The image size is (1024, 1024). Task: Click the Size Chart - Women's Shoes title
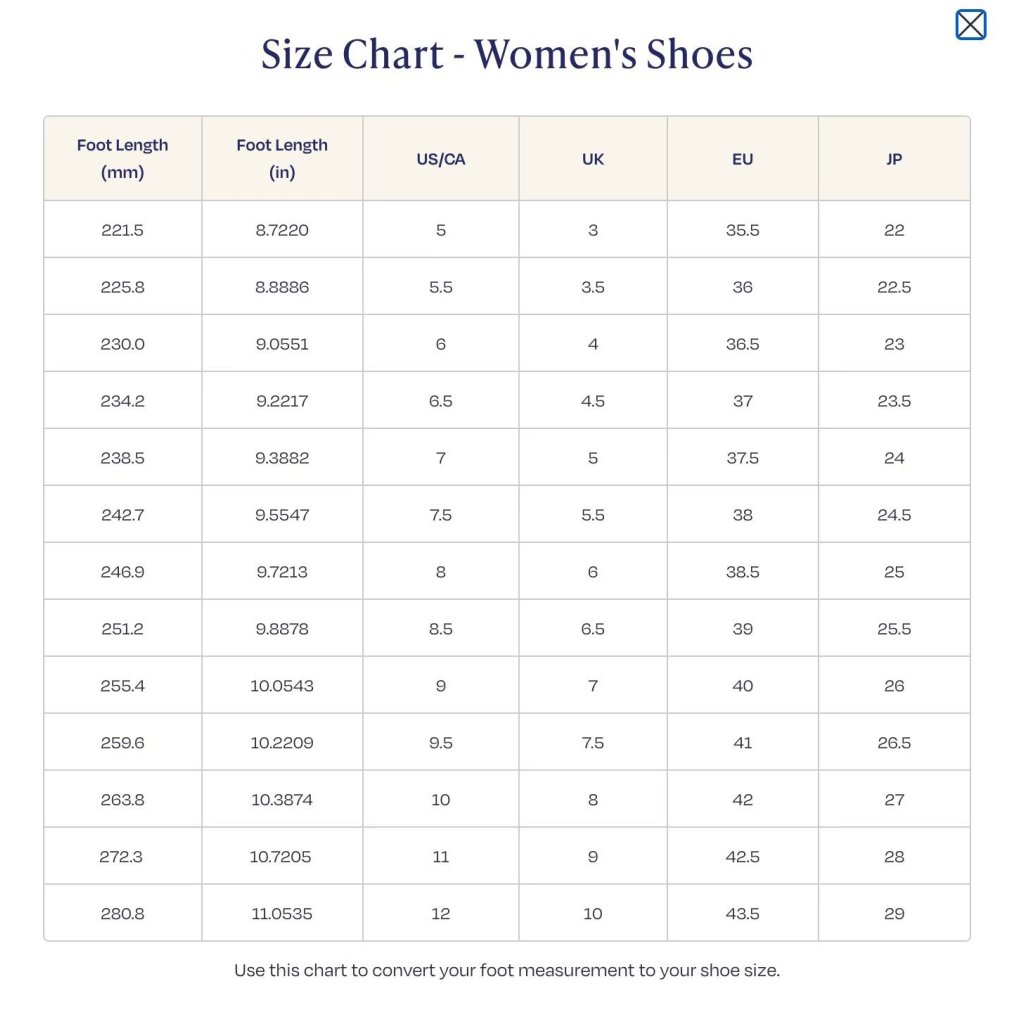click(x=507, y=54)
